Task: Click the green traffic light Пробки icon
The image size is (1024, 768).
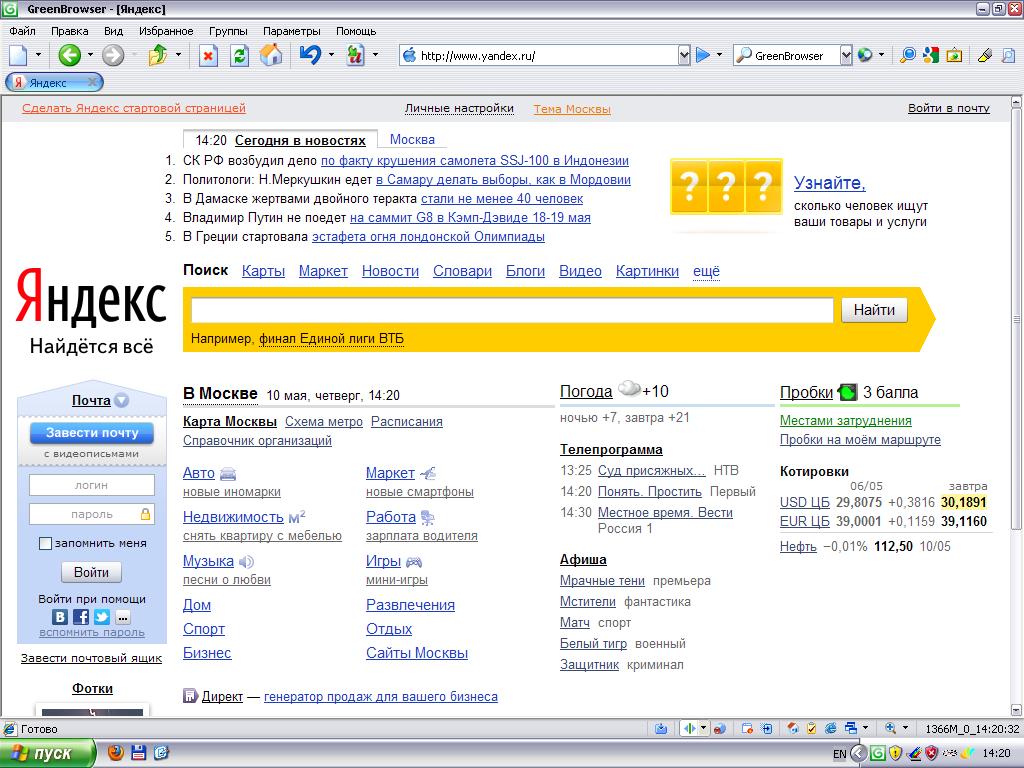Action: (x=847, y=392)
